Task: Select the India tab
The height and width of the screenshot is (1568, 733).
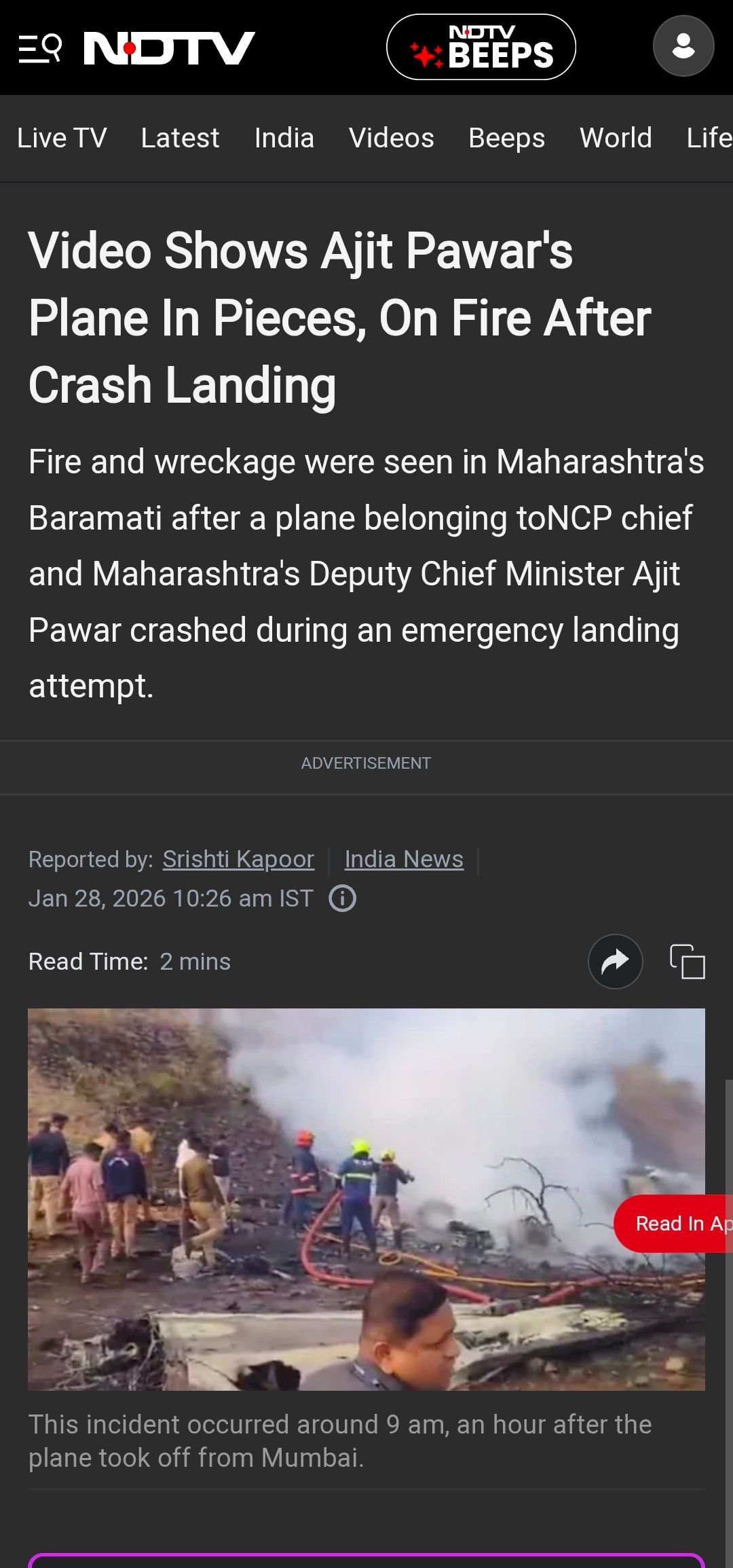Action: [284, 138]
